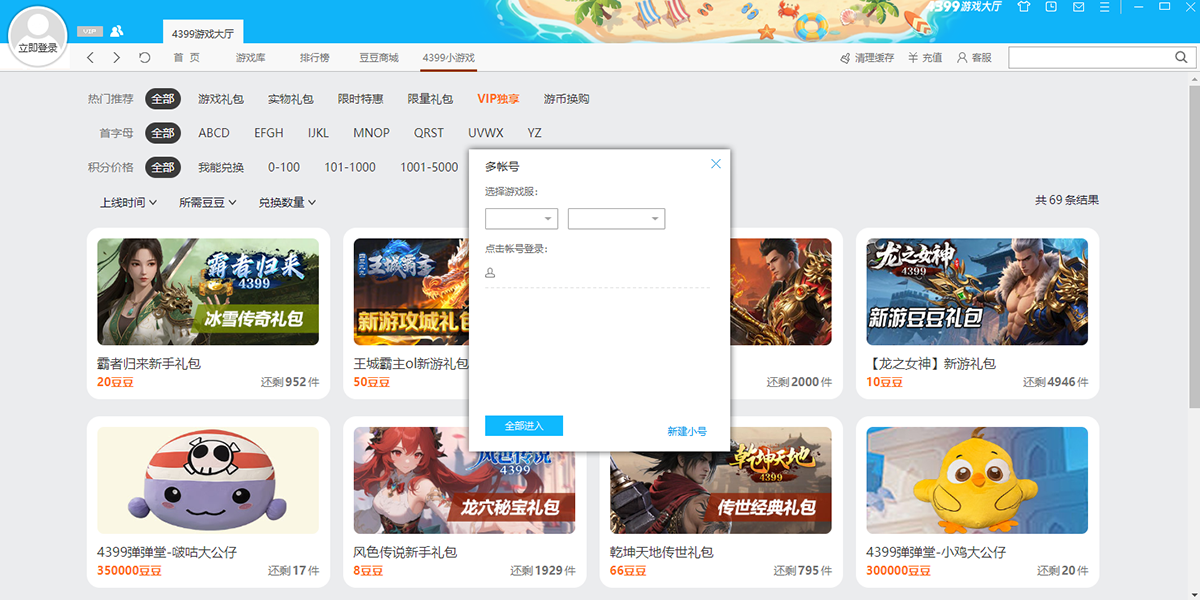Open the first game server dropdown

[521, 219]
